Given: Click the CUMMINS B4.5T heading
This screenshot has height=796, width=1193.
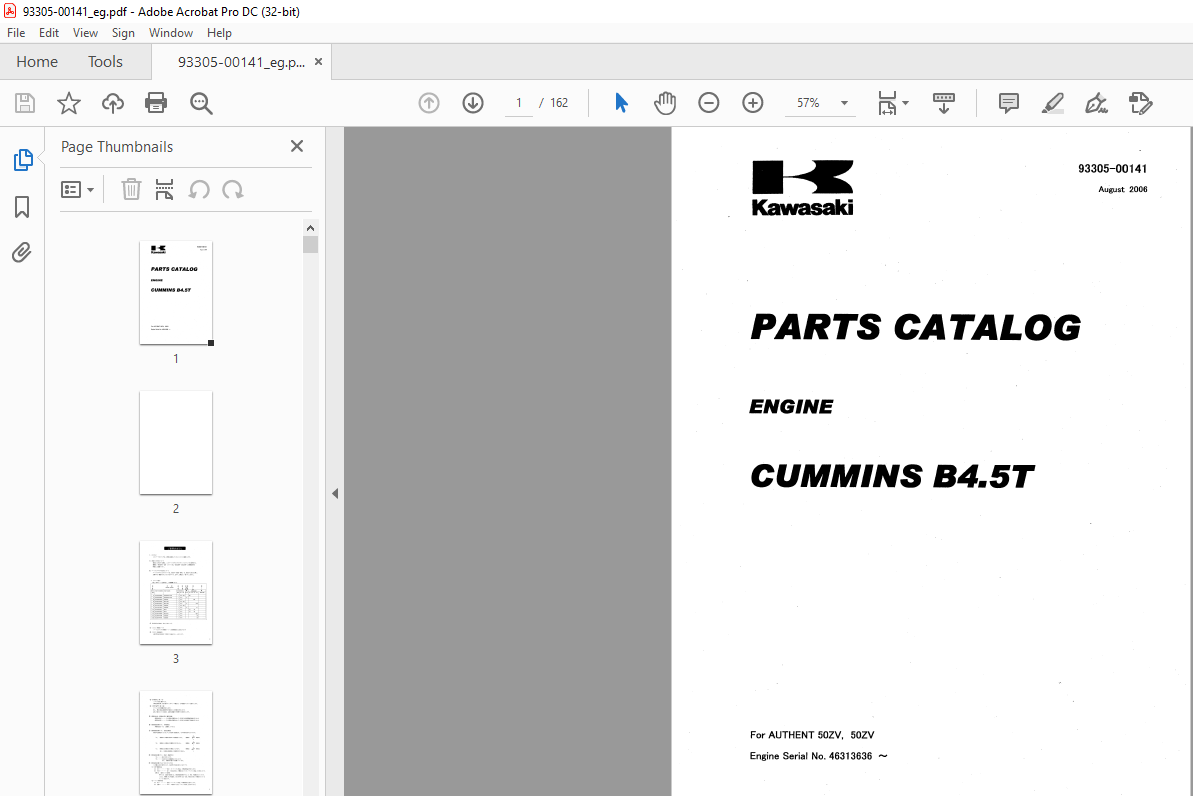Looking at the screenshot, I should pyautogui.click(x=892, y=476).
